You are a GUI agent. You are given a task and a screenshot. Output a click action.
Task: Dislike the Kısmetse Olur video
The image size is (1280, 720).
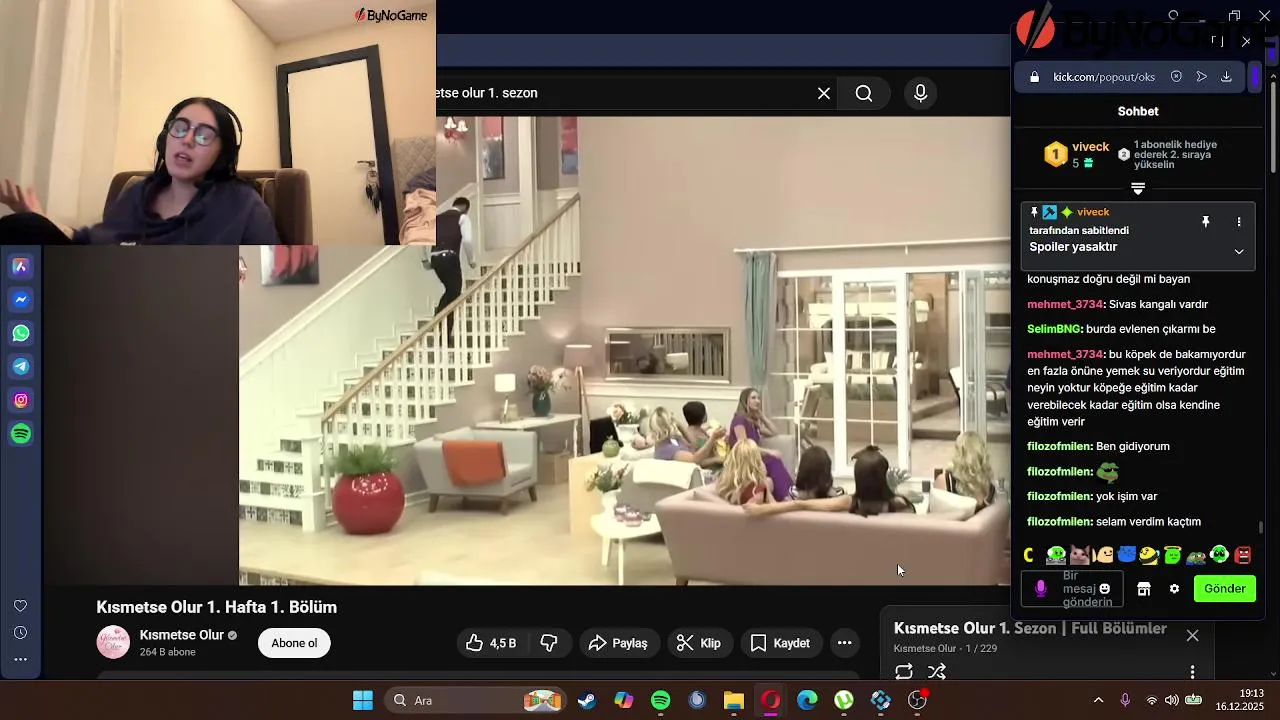pos(549,643)
